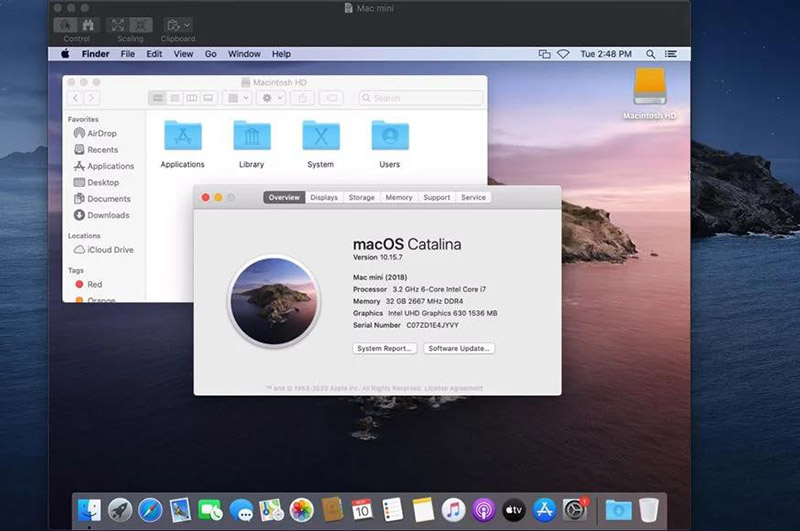Switch to the Support tab
This screenshot has height=531, width=800.
pyautogui.click(x=437, y=197)
